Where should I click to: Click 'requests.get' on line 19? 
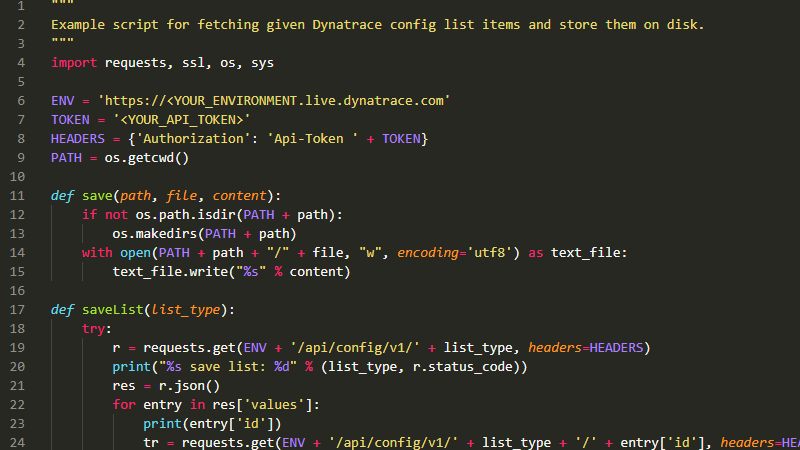click(189, 348)
